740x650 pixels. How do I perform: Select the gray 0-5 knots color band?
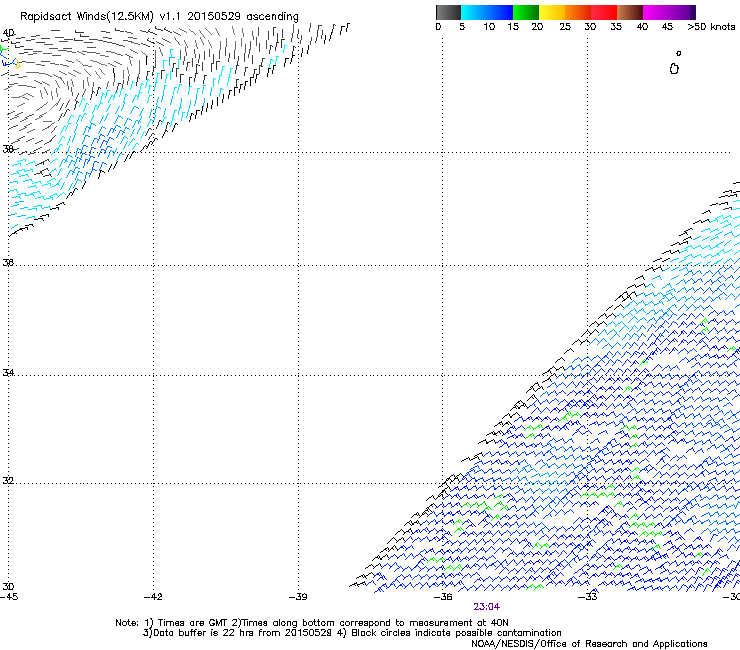(448, 12)
